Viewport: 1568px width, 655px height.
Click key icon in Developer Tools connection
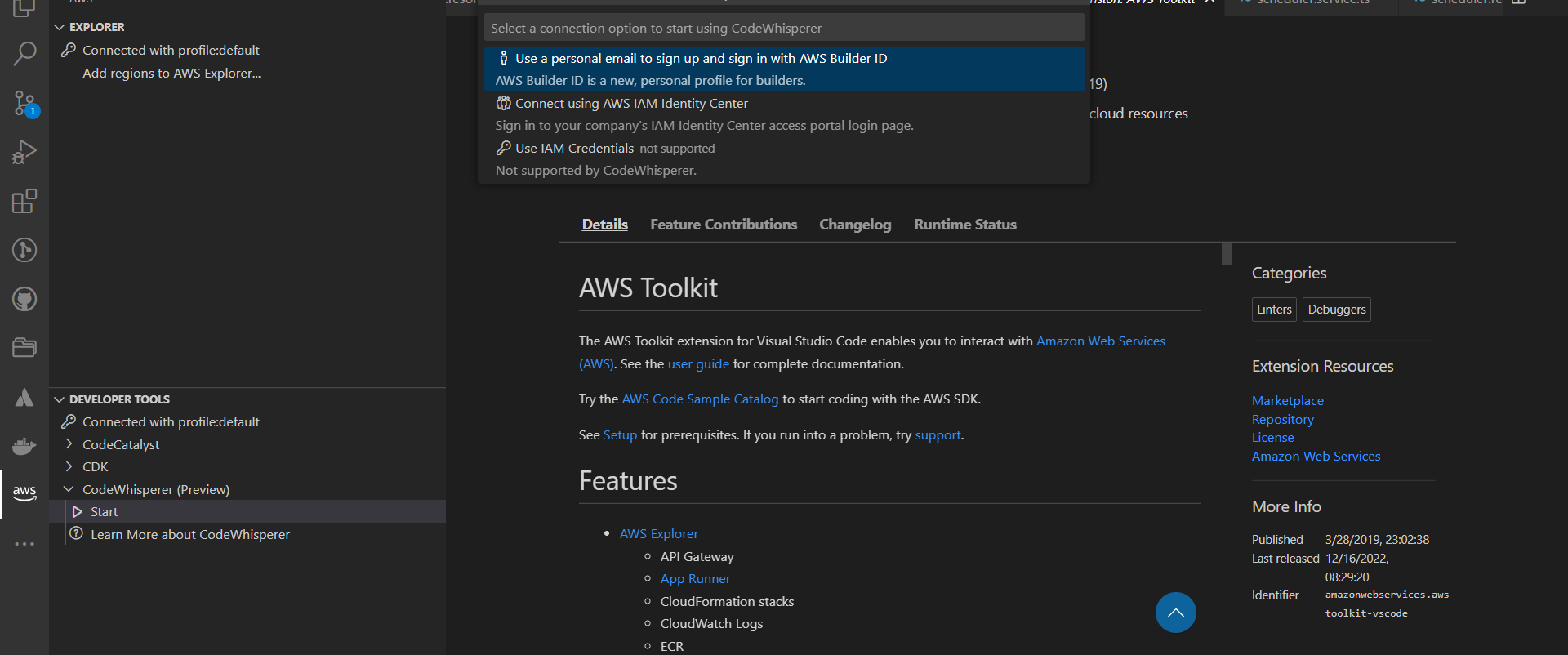pyautogui.click(x=69, y=421)
